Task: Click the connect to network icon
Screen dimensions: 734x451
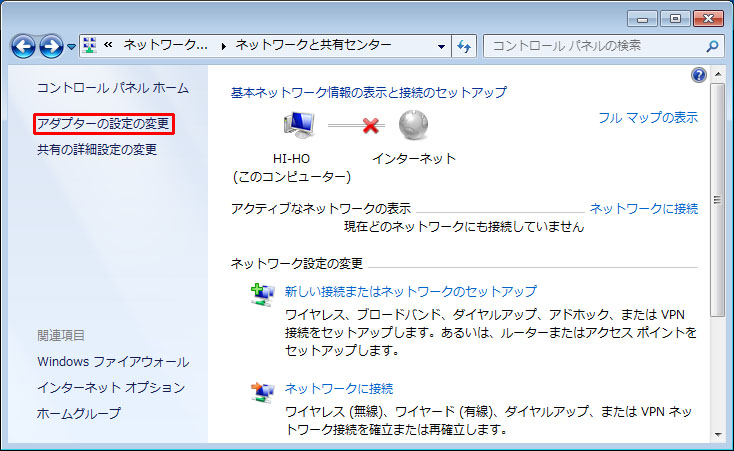Action: tap(263, 392)
